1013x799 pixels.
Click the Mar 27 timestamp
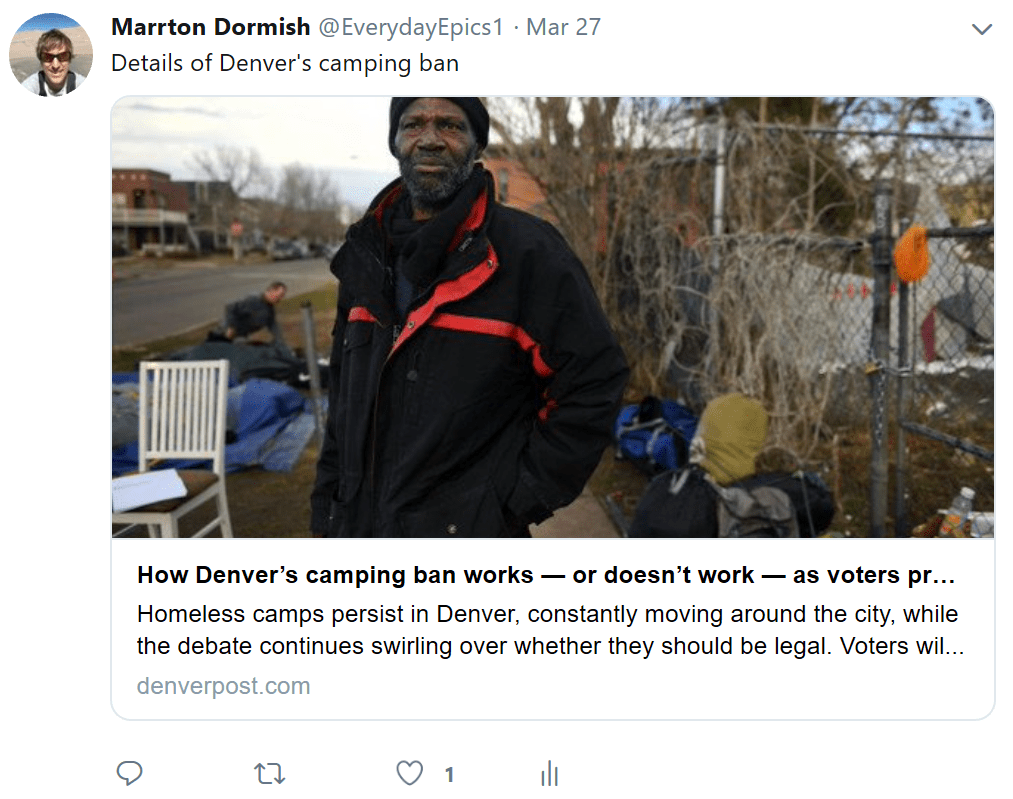[x=563, y=27]
